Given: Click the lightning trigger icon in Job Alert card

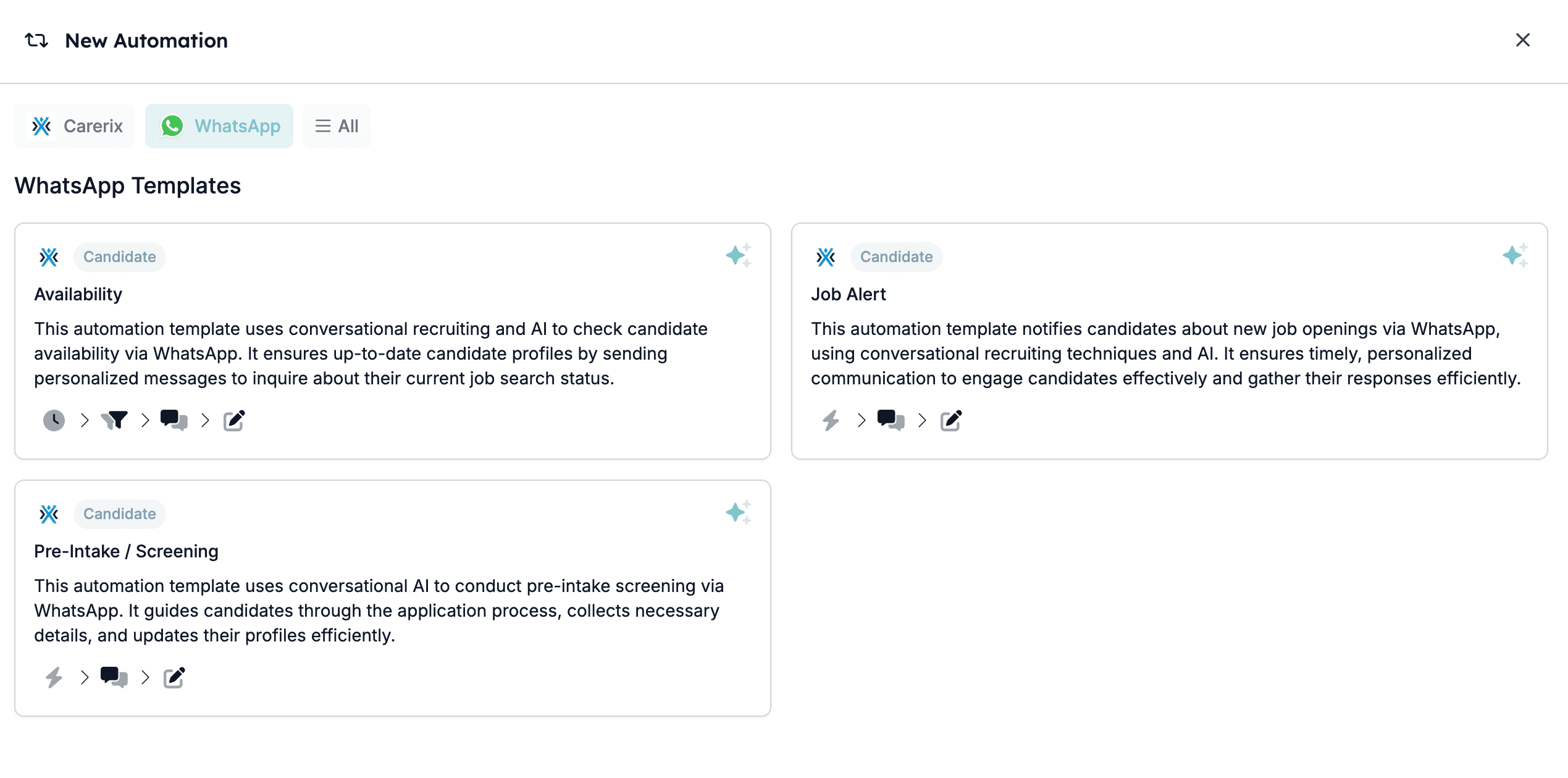Looking at the screenshot, I should 831,420.
